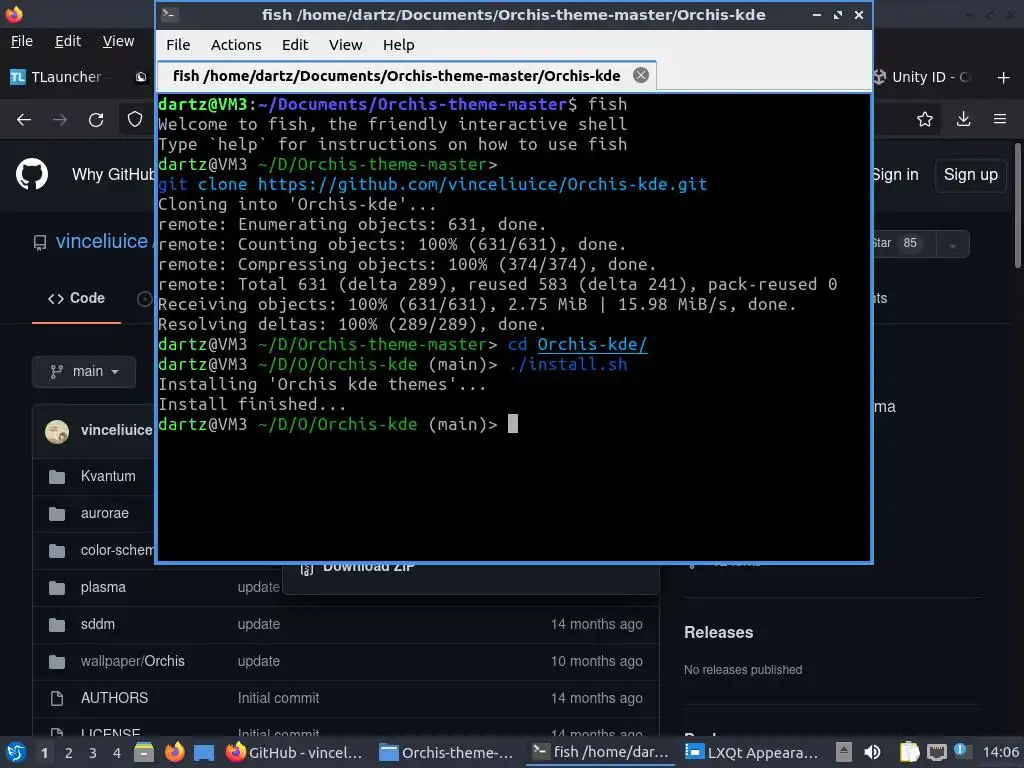Open the Firefox downloads panel
This screenshot has width=1024, height=768.
click(963, 119)
